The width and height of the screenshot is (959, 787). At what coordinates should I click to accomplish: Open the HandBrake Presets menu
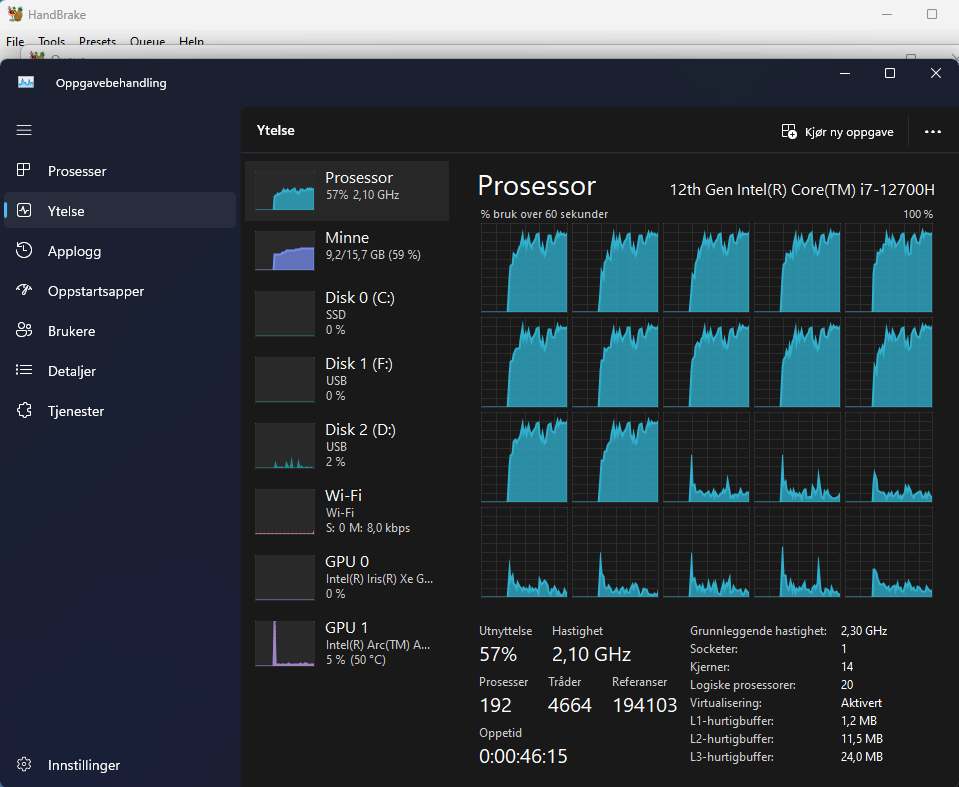coord(97,42)
